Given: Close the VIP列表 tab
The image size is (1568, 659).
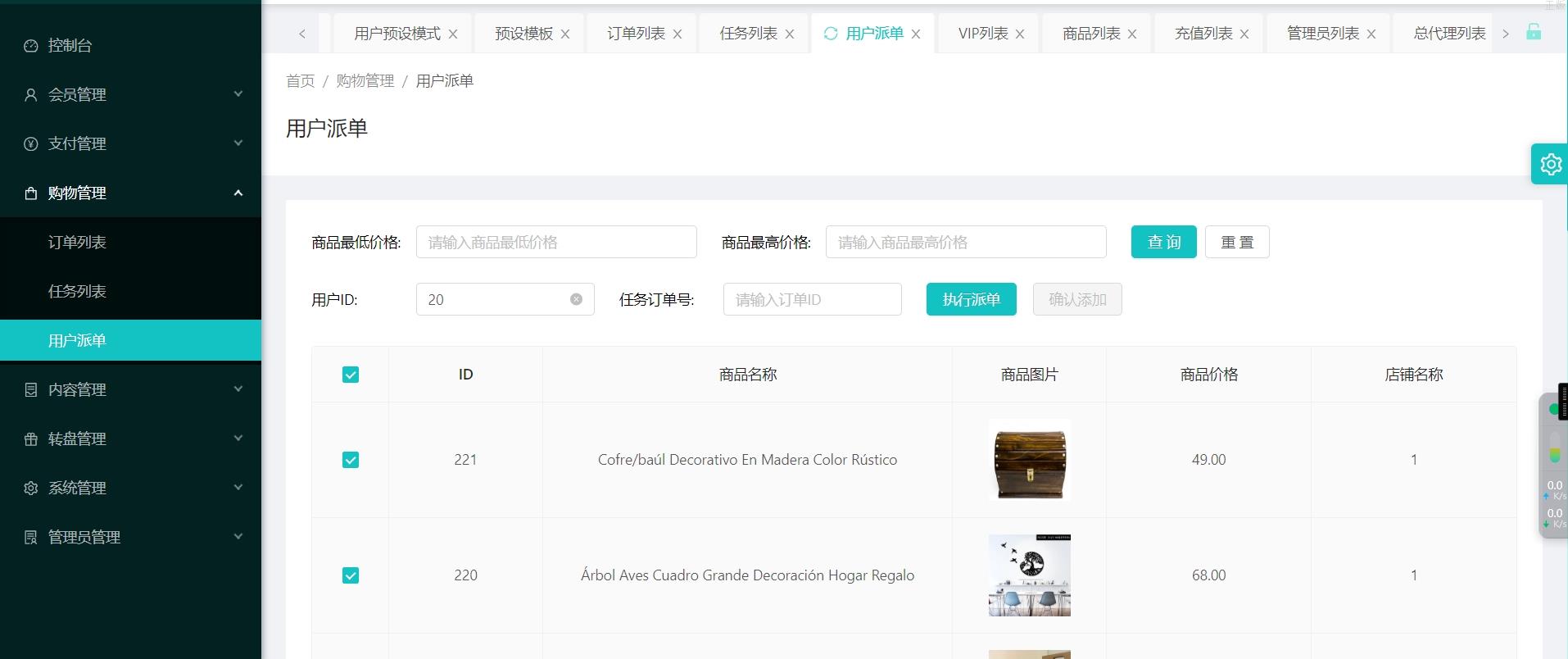Looking at the screenshot, I should pos(1020,34).
